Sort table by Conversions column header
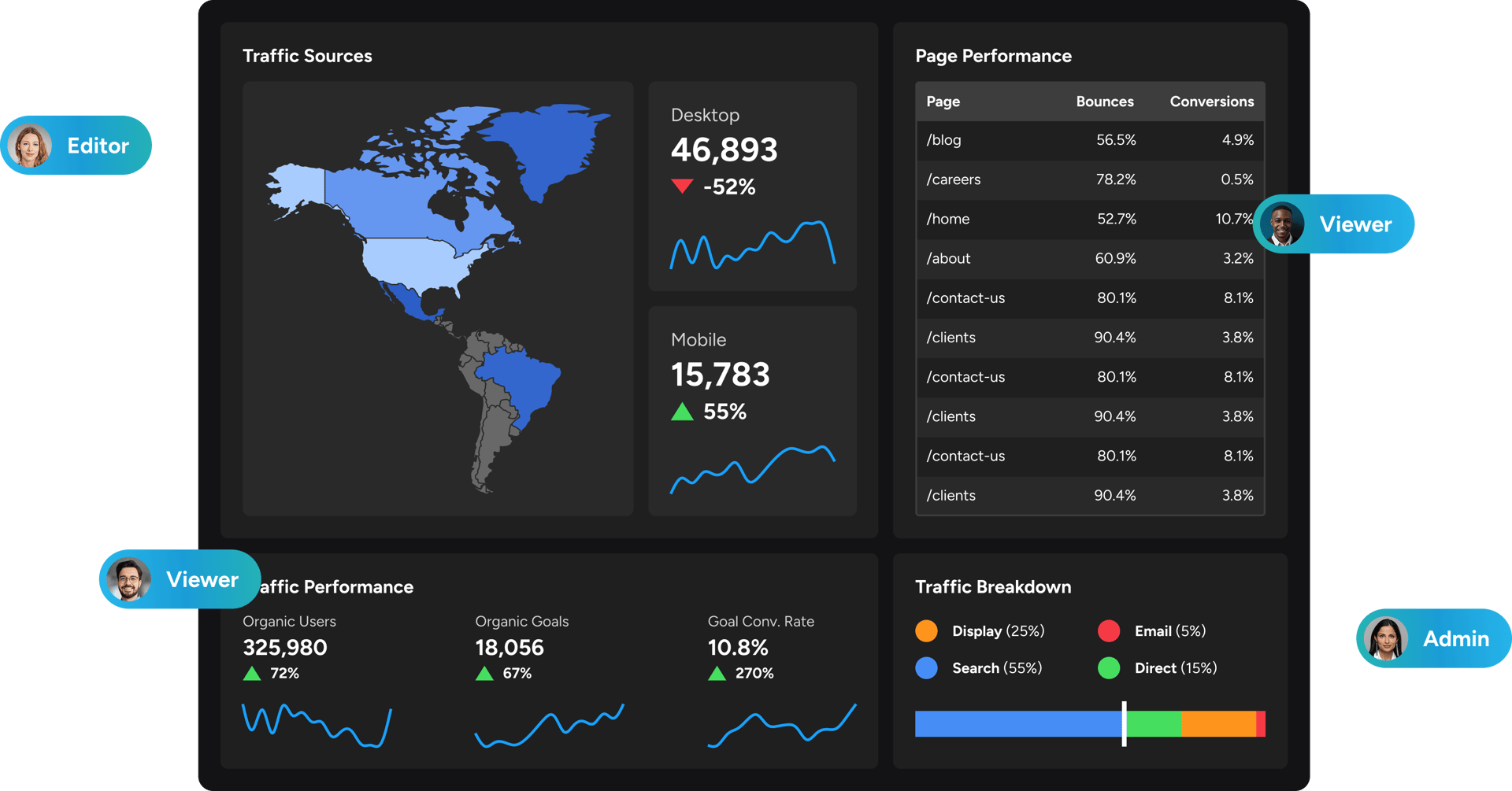This screenshot has height=791, width=1512. [x=1211, y=102]
